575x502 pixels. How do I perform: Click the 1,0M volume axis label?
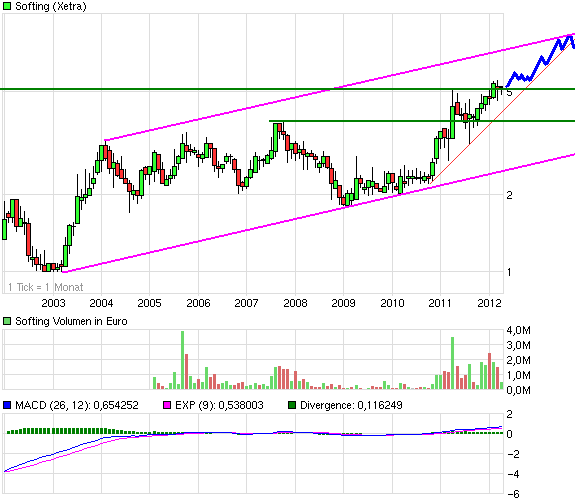point(519,375)
